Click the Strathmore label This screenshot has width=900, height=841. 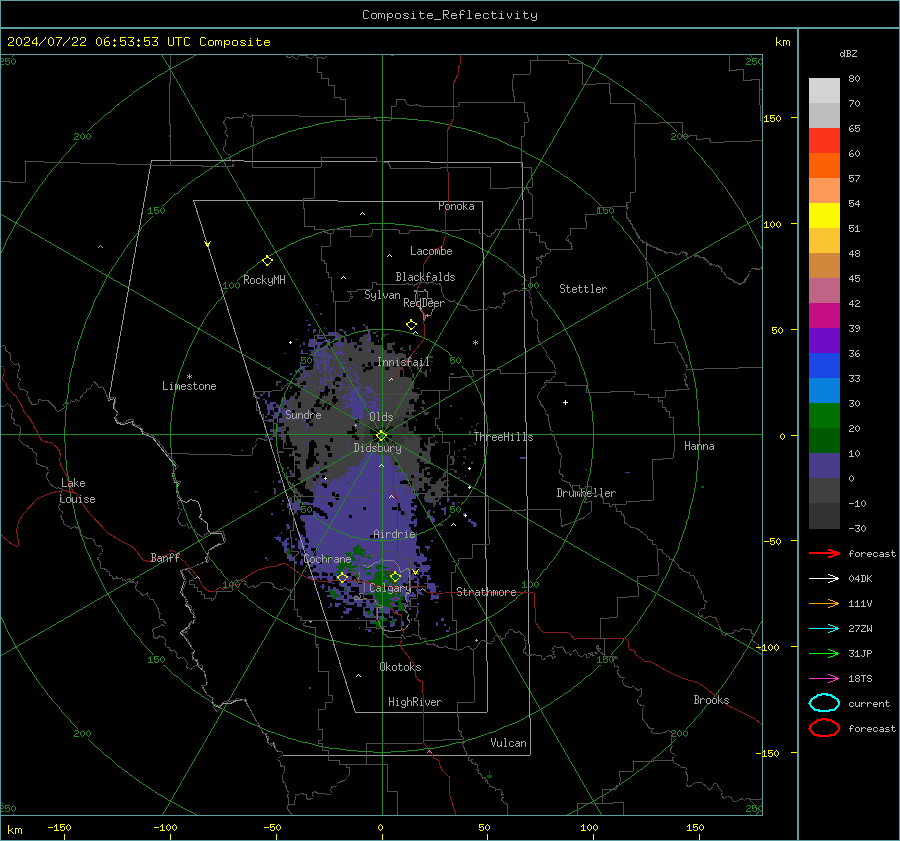click(x=486, y=592)
